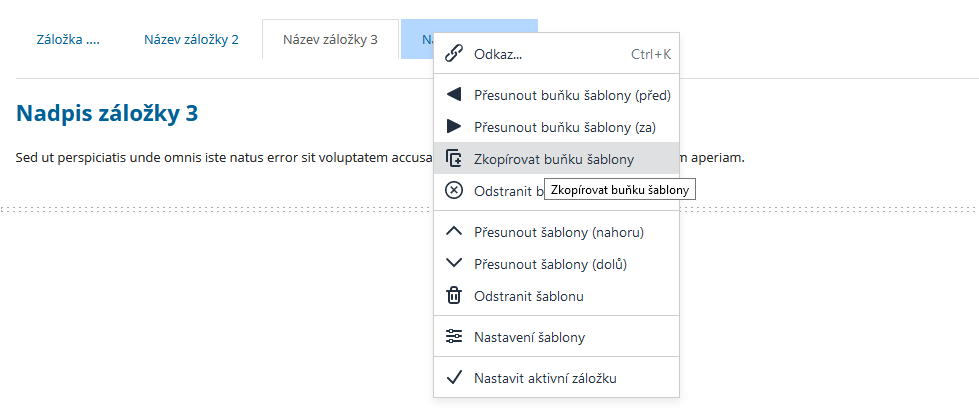Click the up chevron icon (nahoru)
Viewport: 979px width, 411px height.
pos(454,232)
